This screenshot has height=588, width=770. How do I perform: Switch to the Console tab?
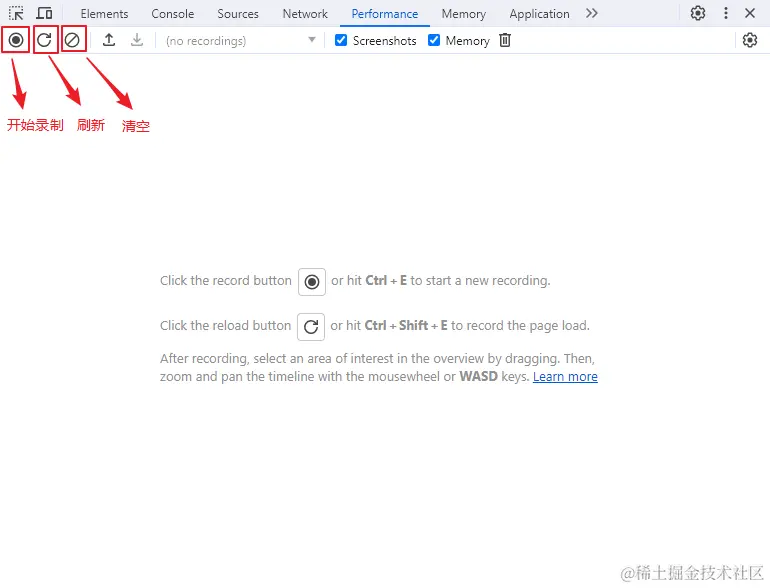172,14
